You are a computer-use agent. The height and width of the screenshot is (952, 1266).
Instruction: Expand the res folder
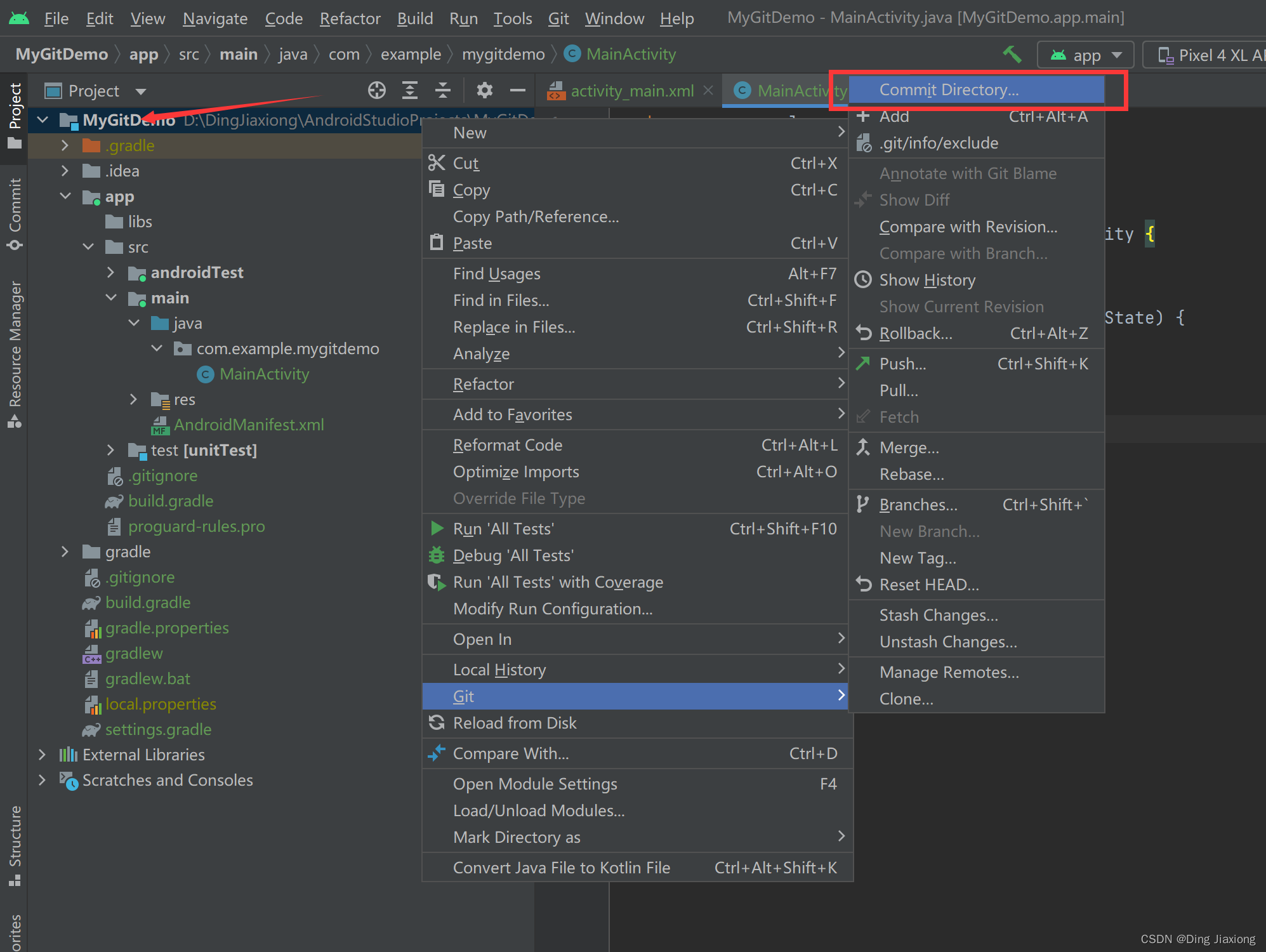pos(133,399)
